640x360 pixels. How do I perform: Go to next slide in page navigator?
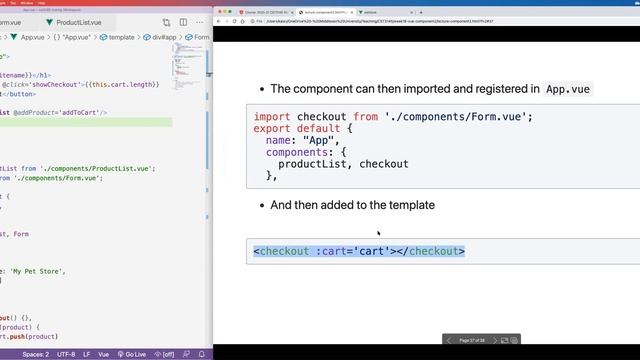coord(495,340)
